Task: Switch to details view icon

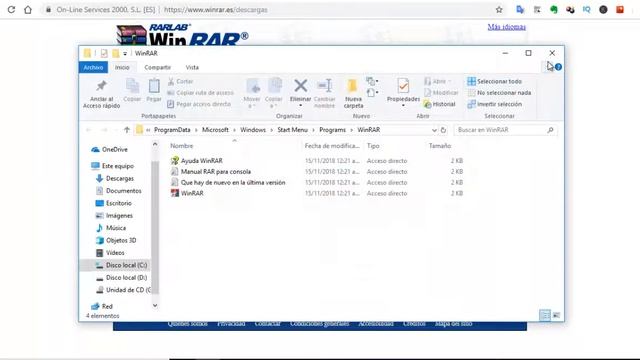Action: tap(545, 315)
